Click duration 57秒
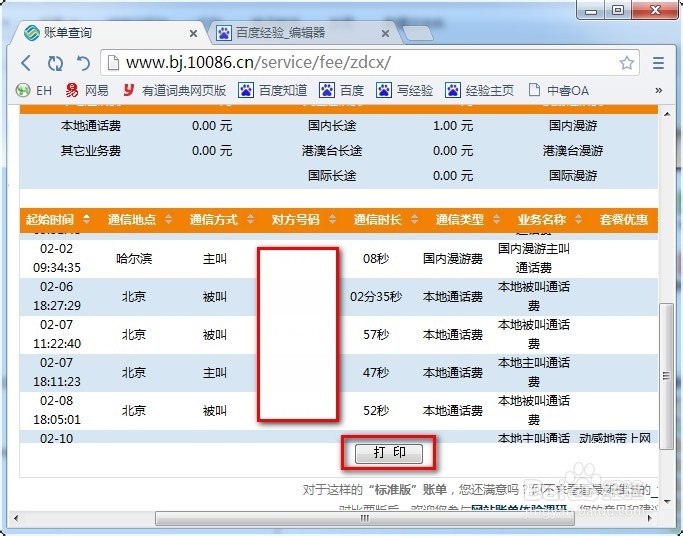 [376, 334]
